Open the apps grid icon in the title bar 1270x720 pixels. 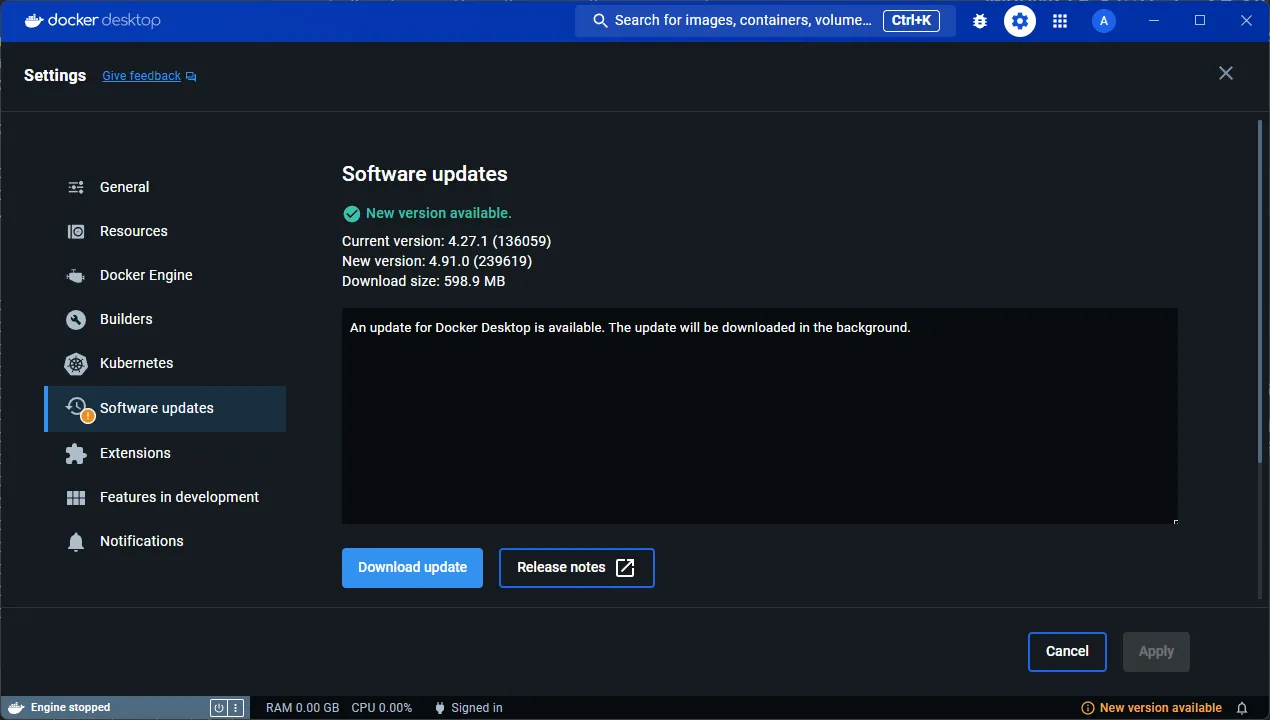point(1060,21)
